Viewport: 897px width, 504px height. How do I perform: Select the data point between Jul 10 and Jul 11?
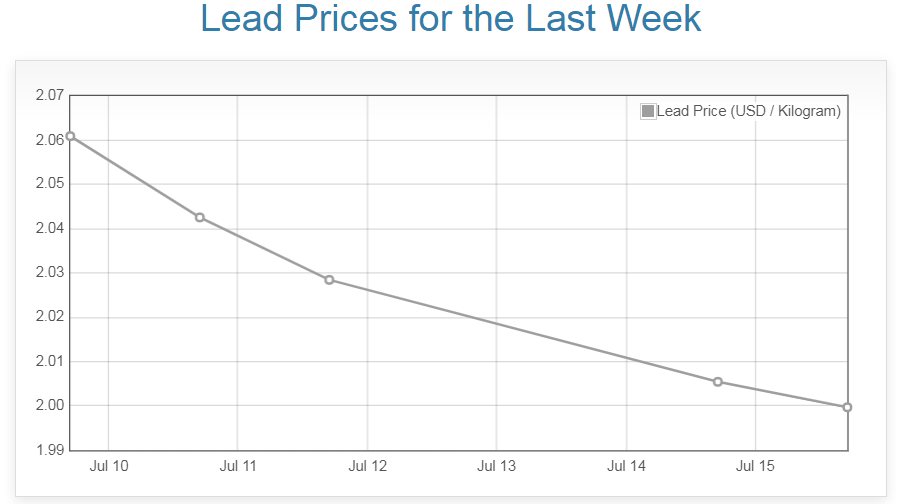pyautogui.click(x=200, y=217)
